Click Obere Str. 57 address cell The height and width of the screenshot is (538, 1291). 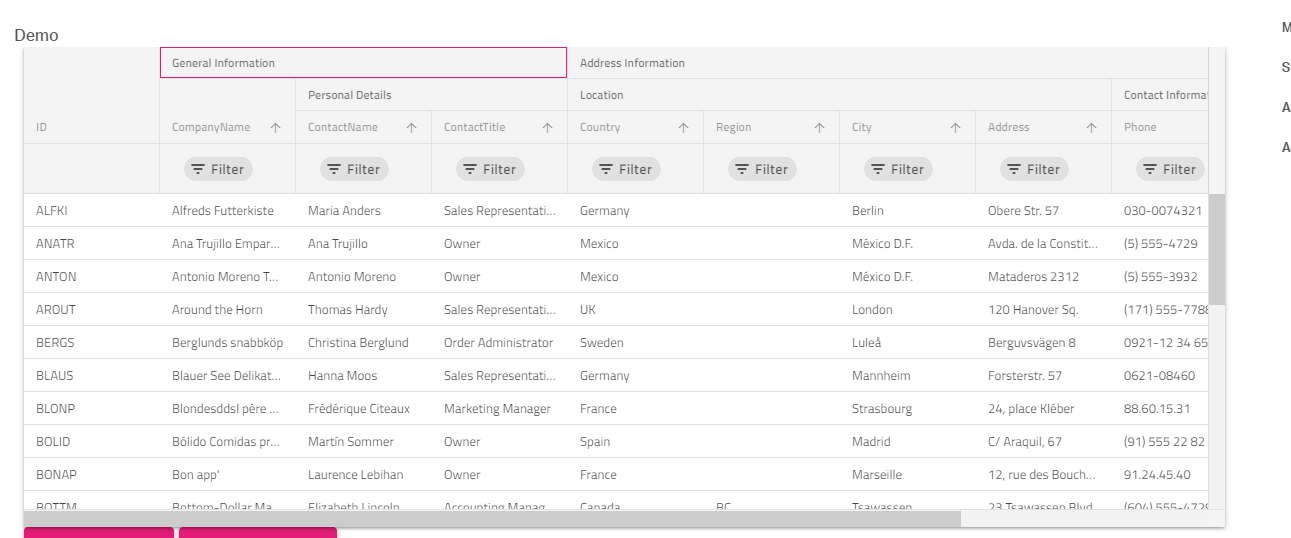[x=1043, y=211]
